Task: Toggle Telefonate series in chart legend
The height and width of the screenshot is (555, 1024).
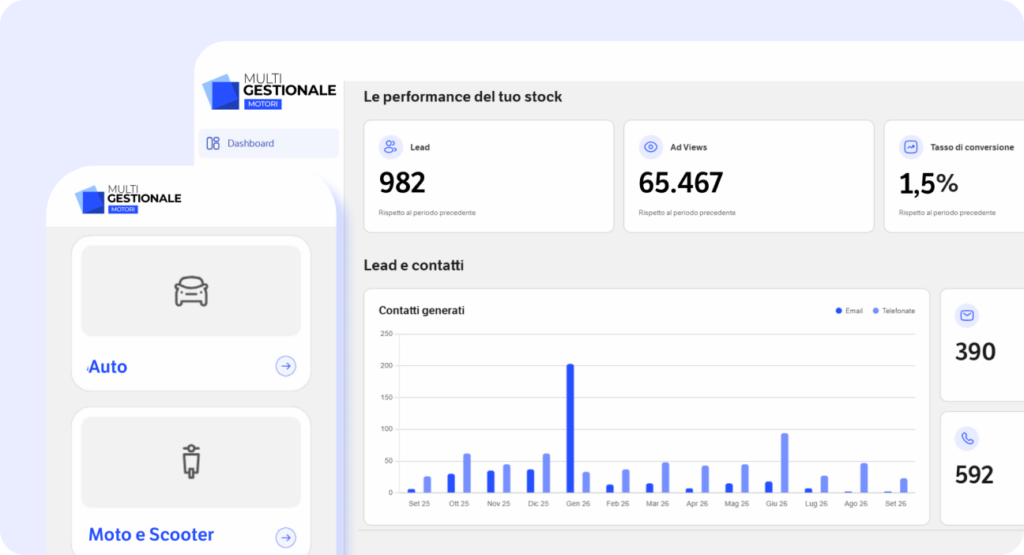Action: tap(893, 311)
